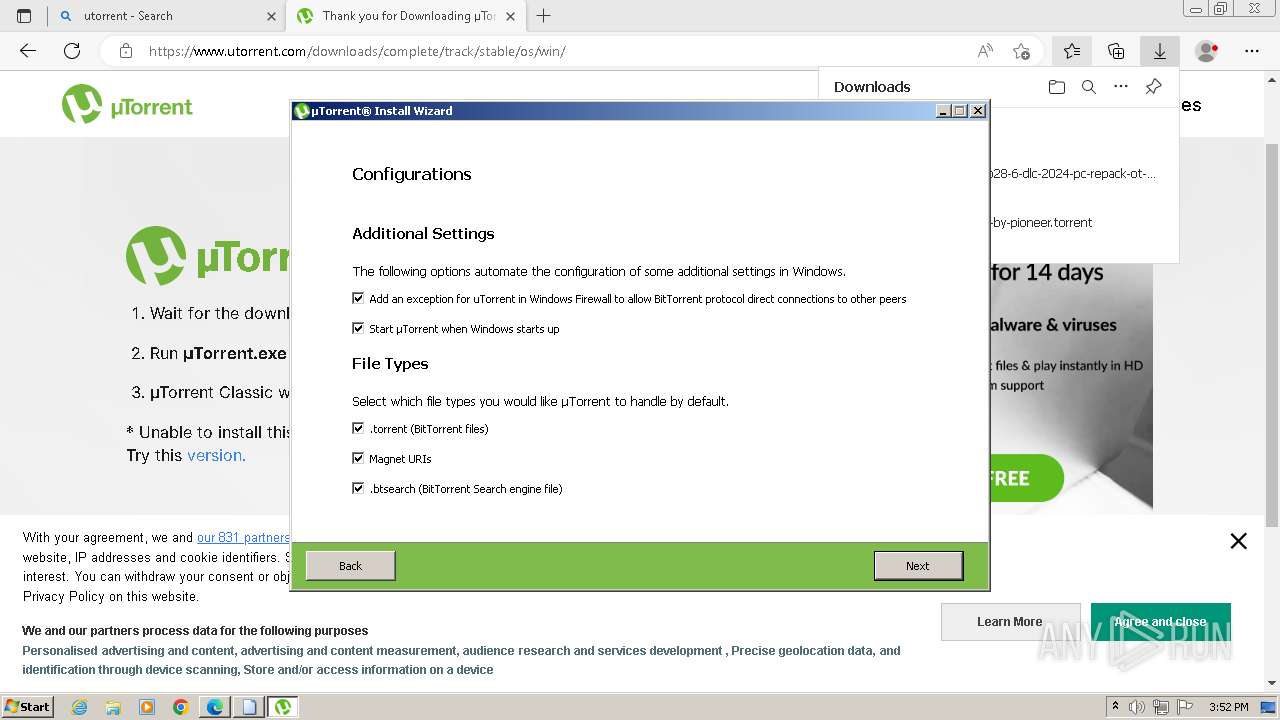This screenshot has width=1280, height=720.
Task: Open the by-pioneer.torrent download entry
Action: click(1042, 222)
